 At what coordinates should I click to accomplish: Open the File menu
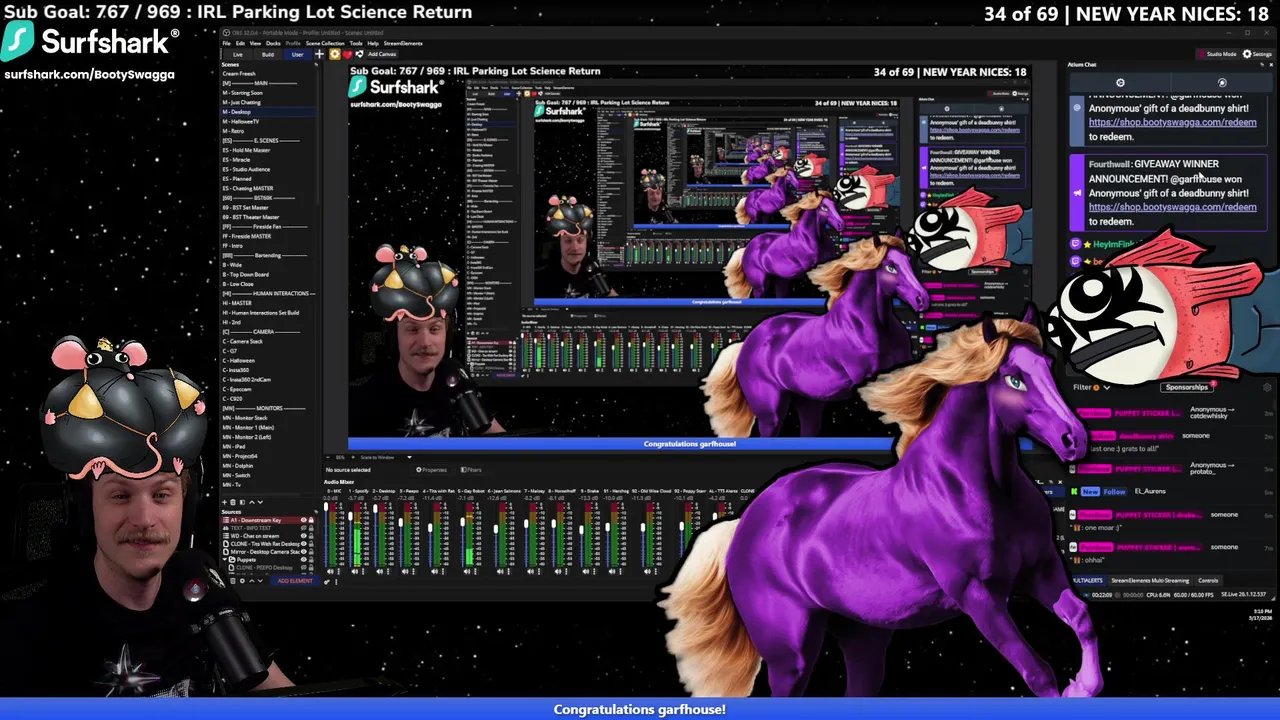[227, 43]
